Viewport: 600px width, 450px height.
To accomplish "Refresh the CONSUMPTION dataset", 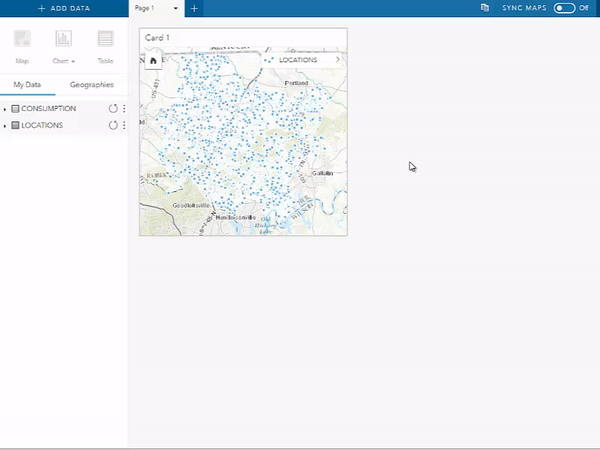I will [113, 109].
